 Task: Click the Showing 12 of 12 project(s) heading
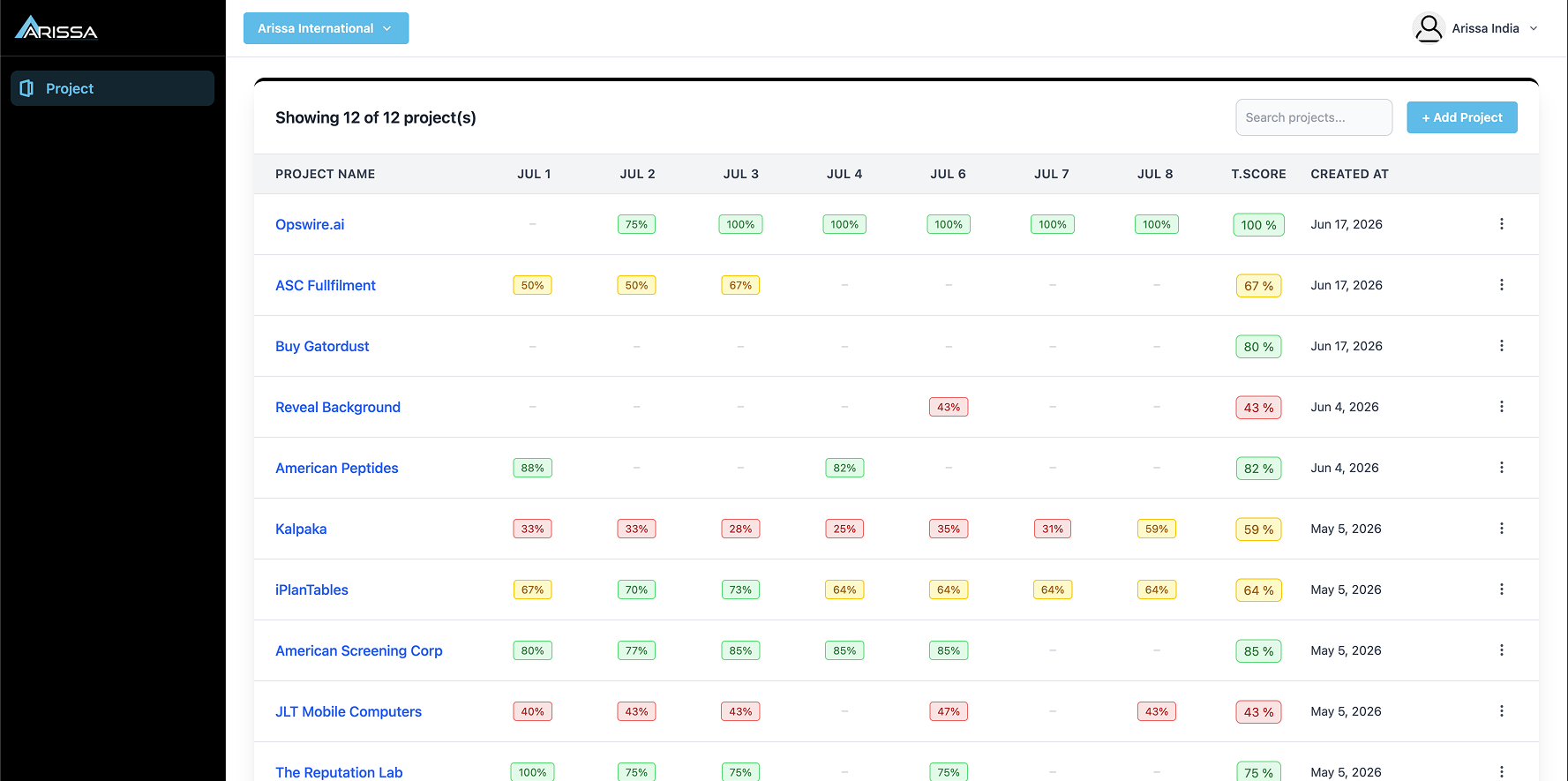pyautogui.click(x=376, y=117)
